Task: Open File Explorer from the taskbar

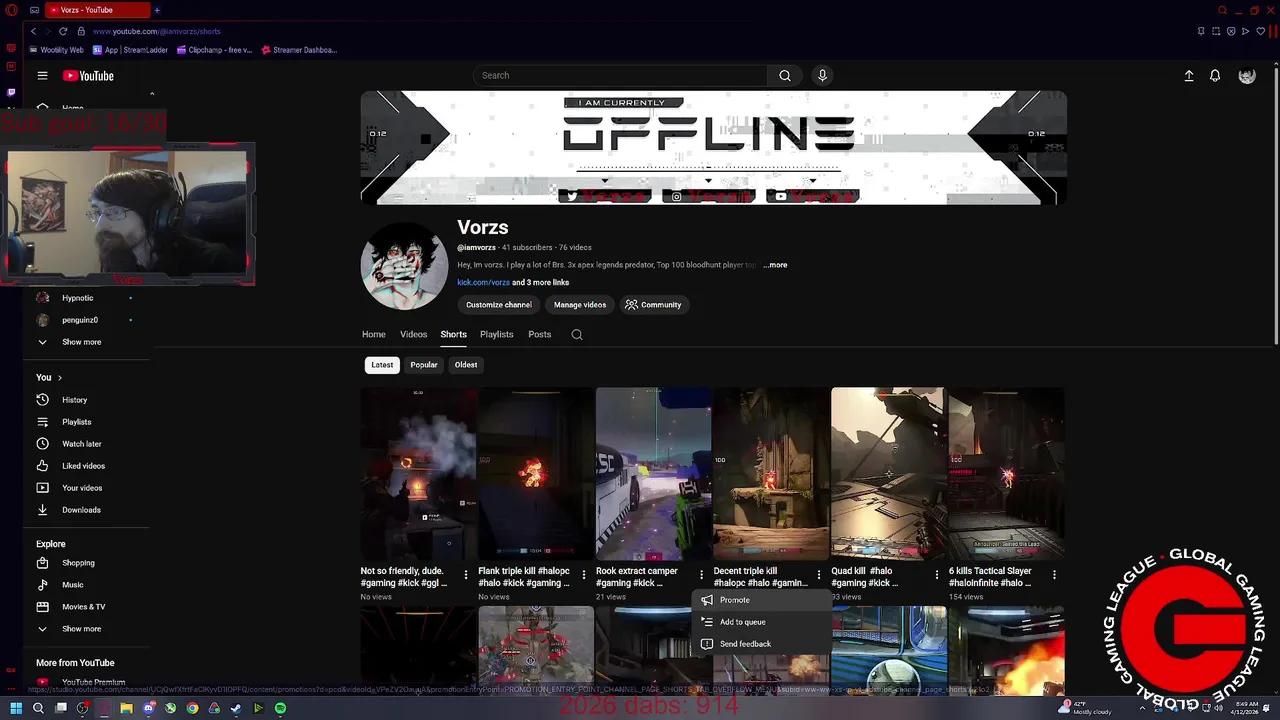Action: click(126, 708)
